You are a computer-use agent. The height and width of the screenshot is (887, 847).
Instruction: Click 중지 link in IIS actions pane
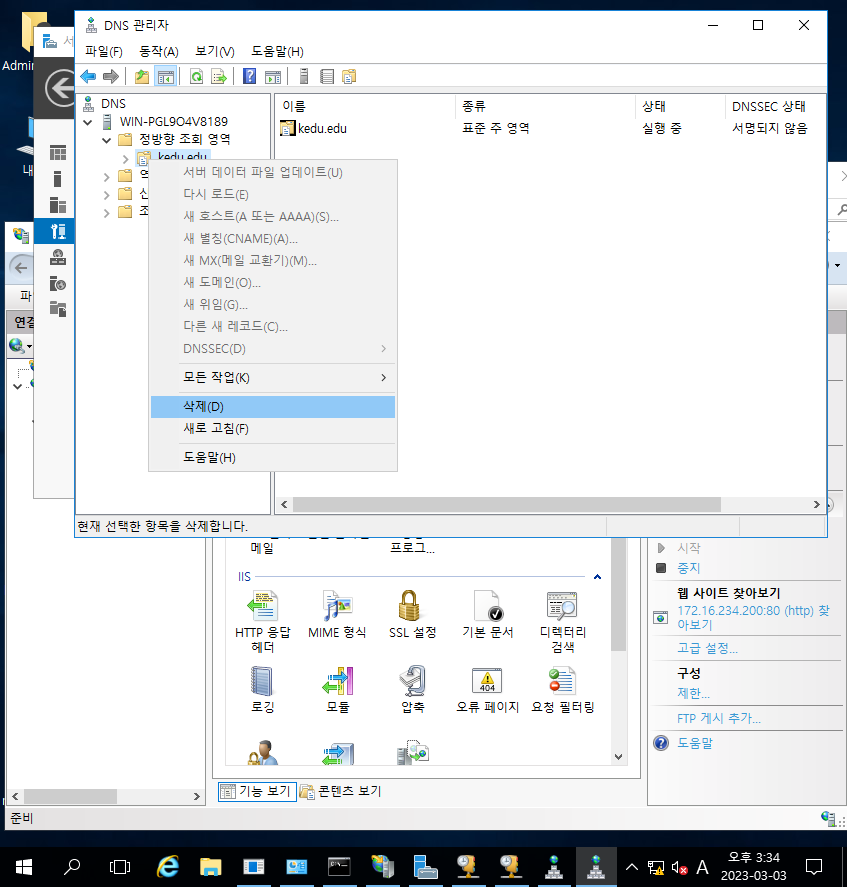click(x=689, y=568)
